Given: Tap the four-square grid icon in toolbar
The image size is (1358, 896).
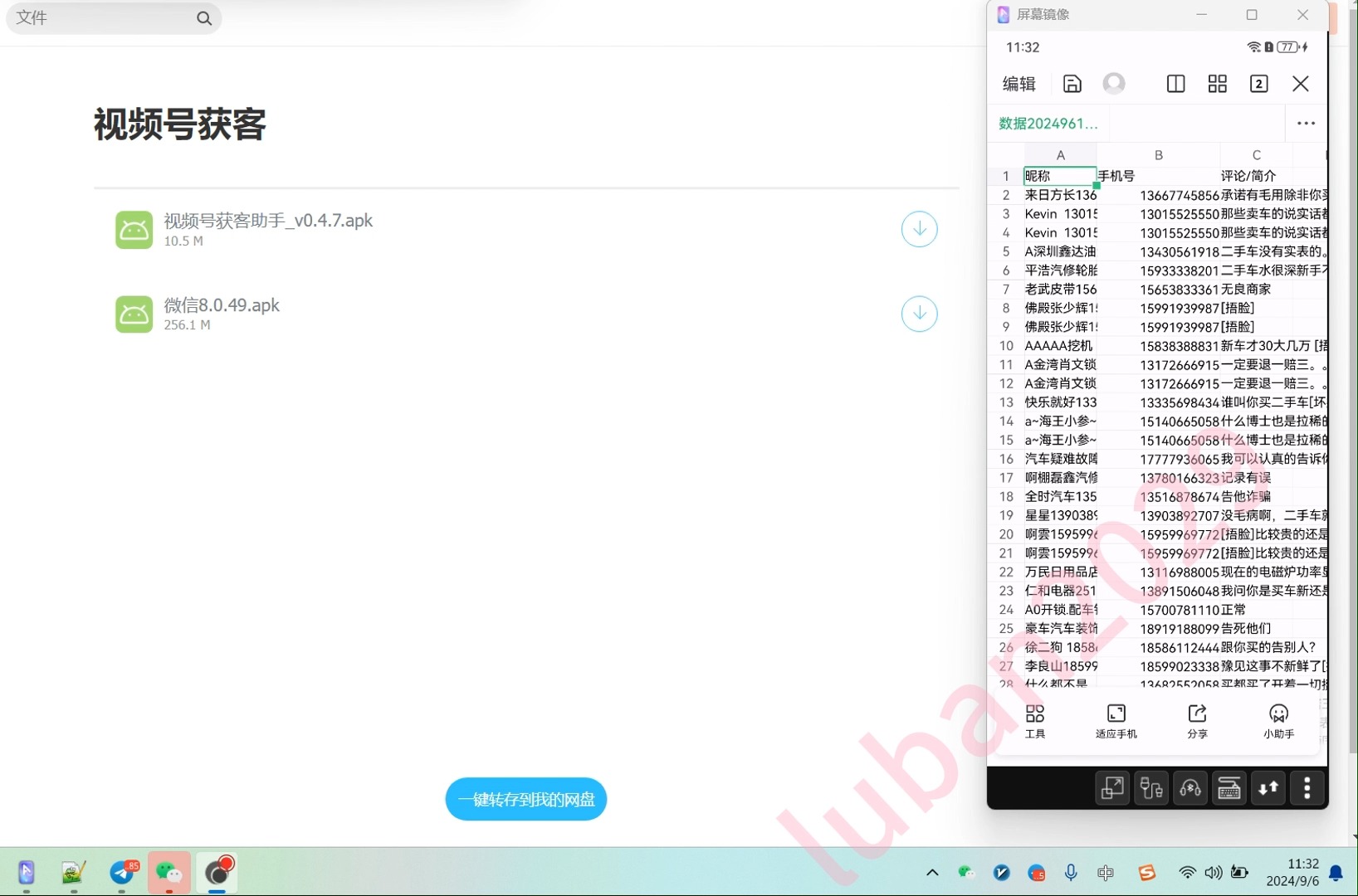Looking at the screenshot, I should (1217, 84).
